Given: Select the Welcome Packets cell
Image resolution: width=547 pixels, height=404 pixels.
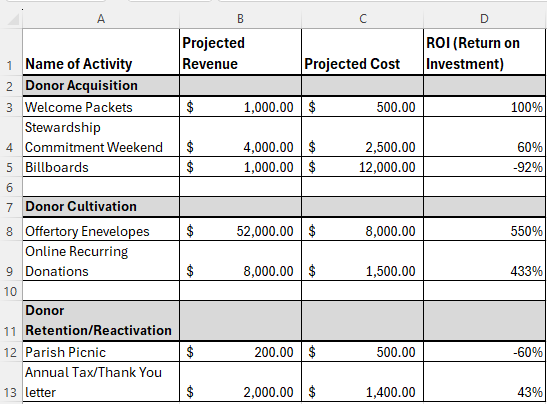Looking at the screenshot, I should point(101,107).
